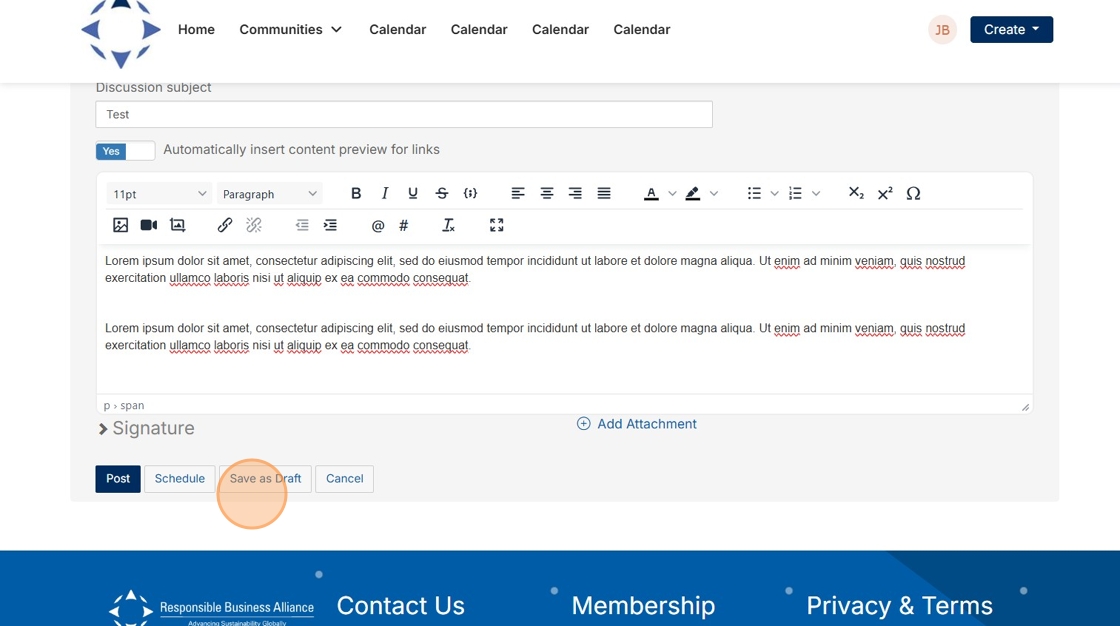The image size is (1120, 626).
Task: Open the JB user avatar menu
Action: point(942,30)
